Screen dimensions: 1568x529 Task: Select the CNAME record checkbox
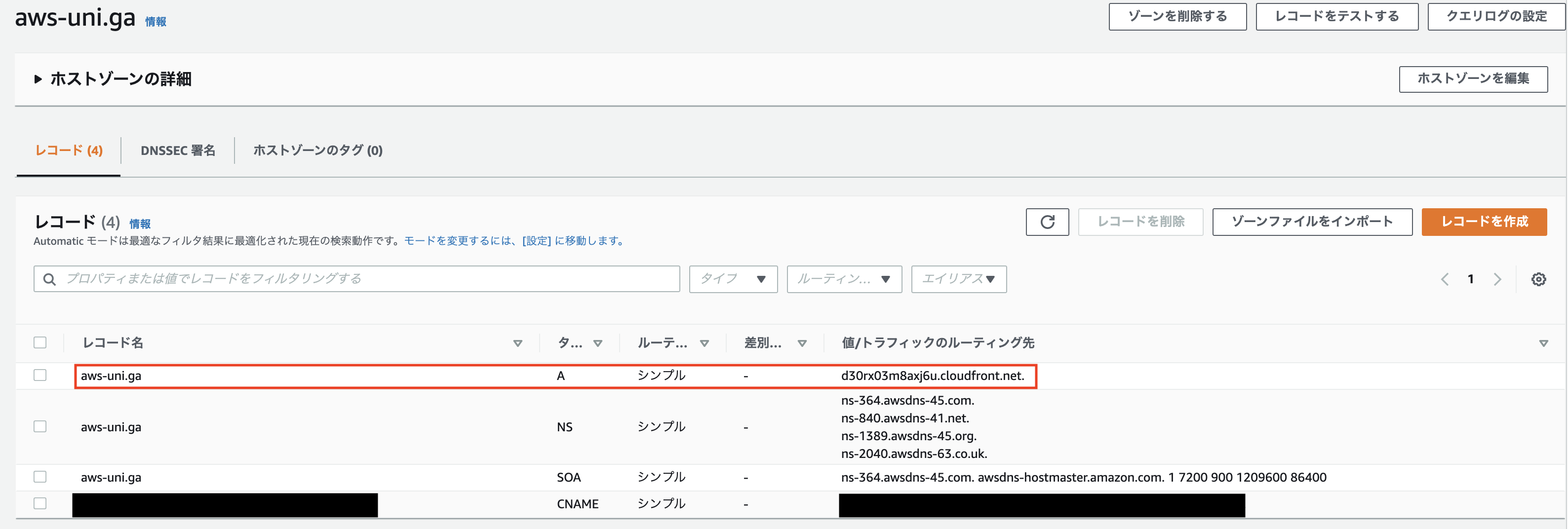tap(40, 503)
